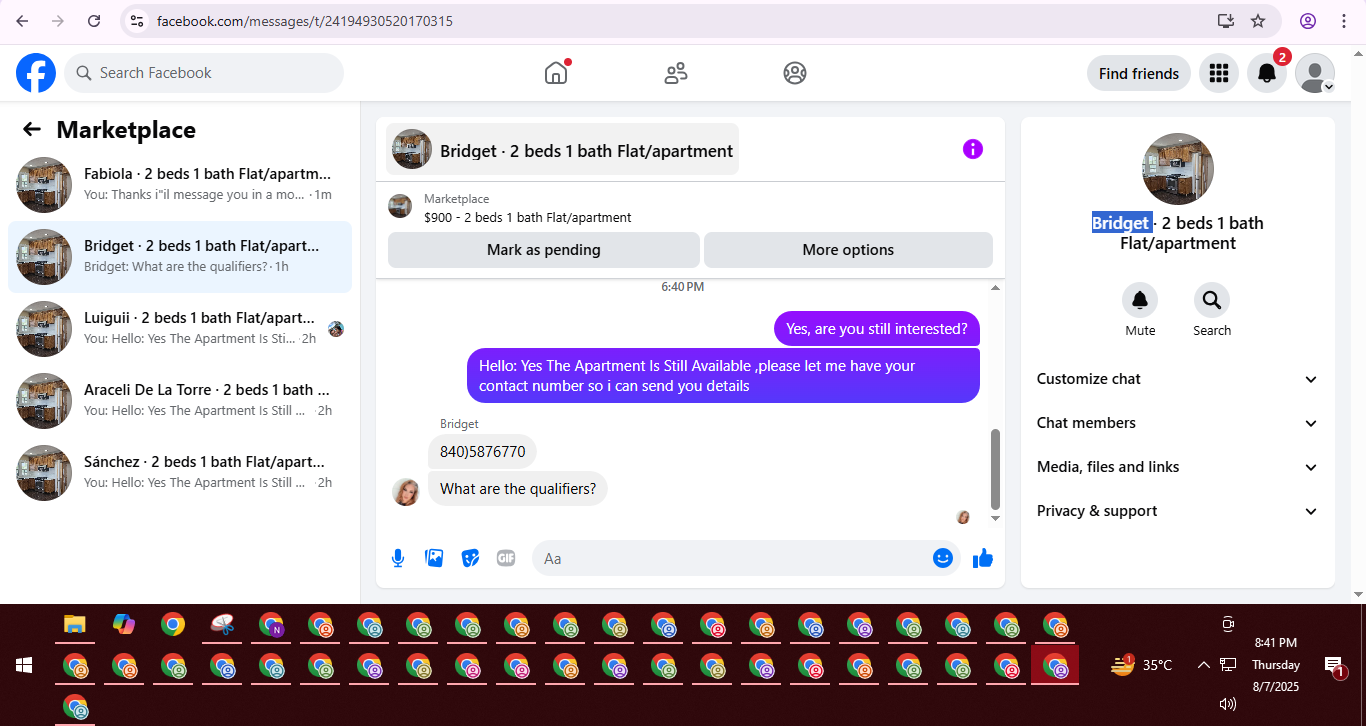The image size is (1366, 726).
Task: Focus the Aa message input box
Action: 746,558
